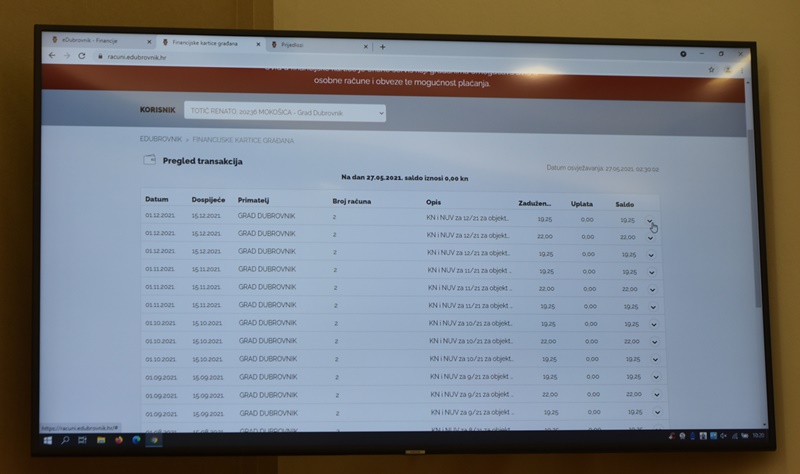Click the Datum column header

(156, 200)
